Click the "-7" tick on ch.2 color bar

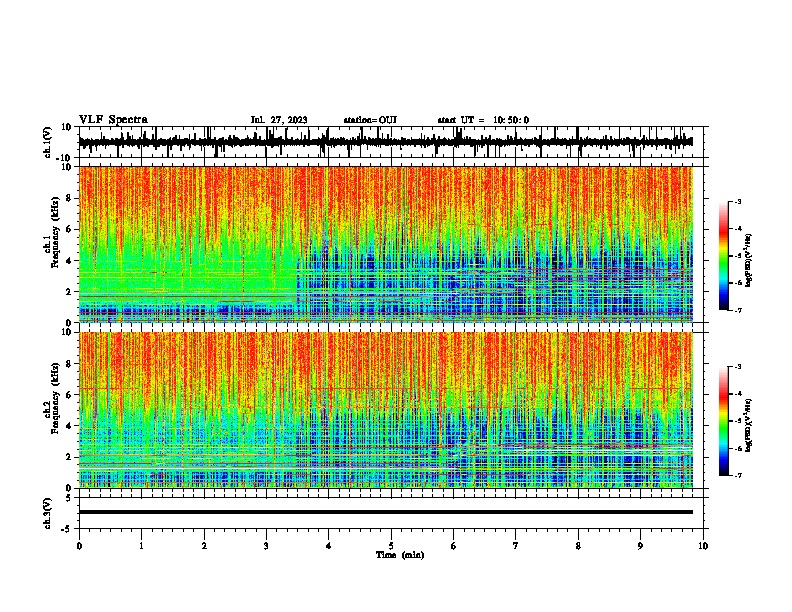(x=738, y=475)
